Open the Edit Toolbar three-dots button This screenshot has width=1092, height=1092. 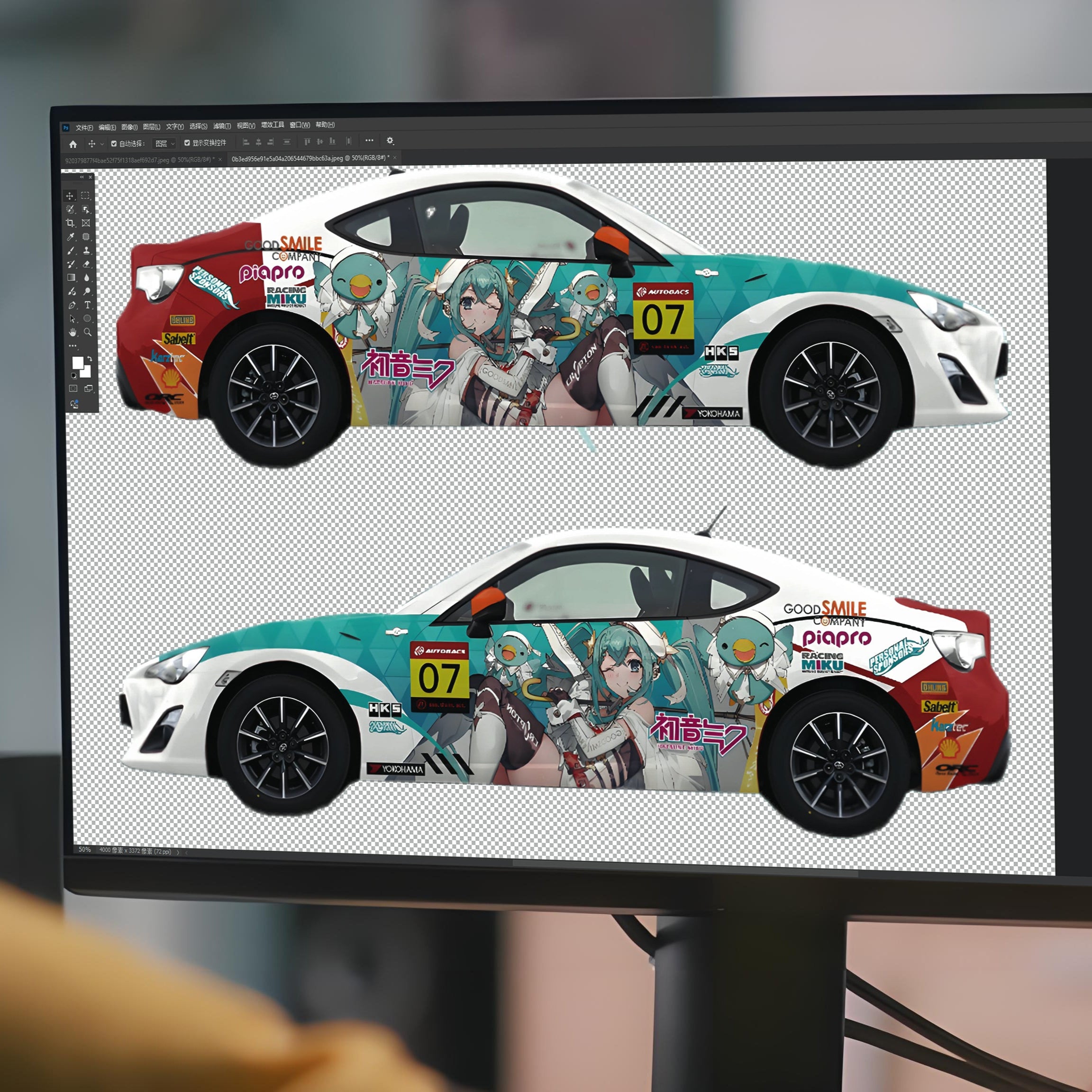[x=73, y=346]
